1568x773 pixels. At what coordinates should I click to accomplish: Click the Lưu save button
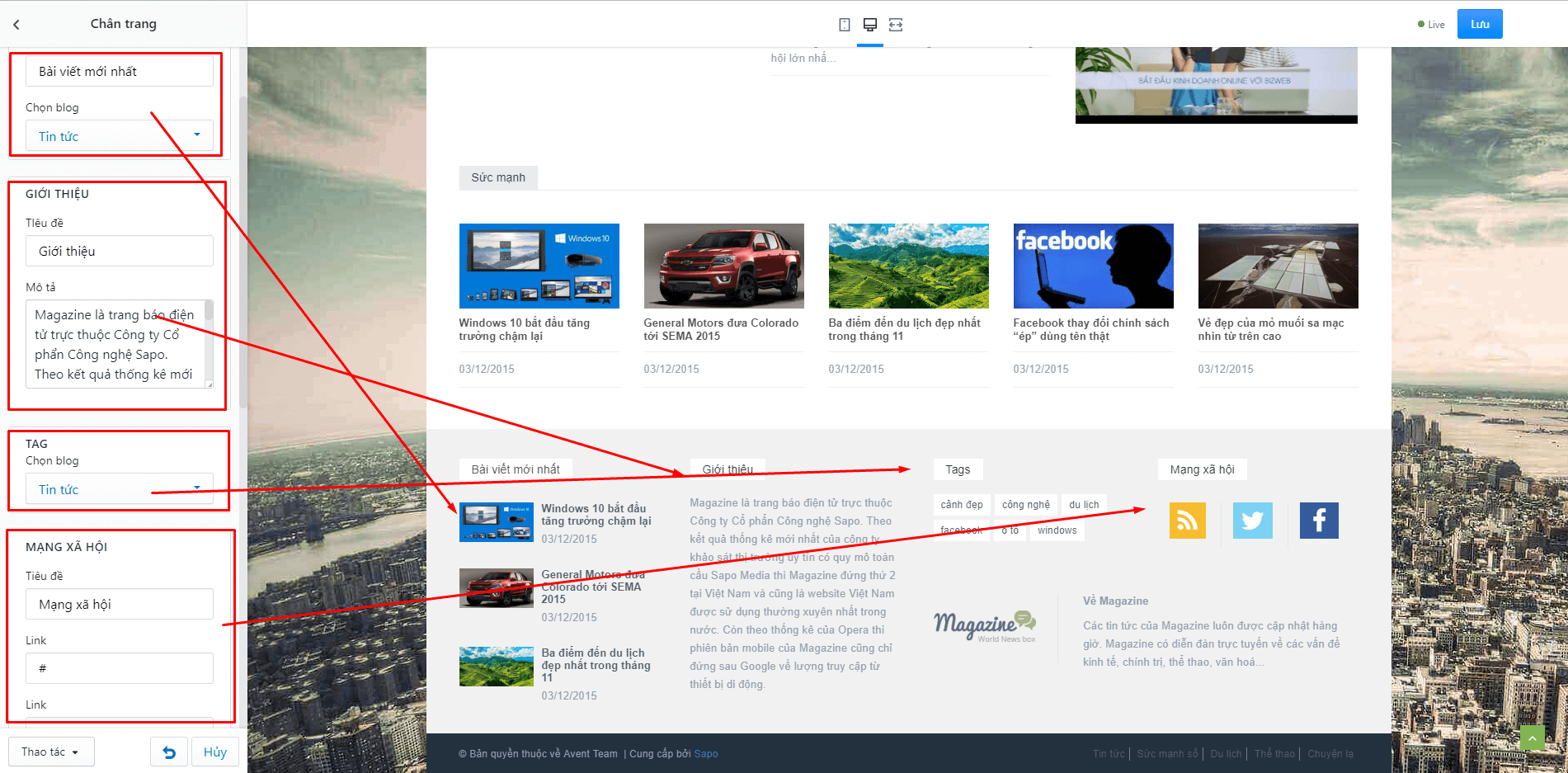1480,24
